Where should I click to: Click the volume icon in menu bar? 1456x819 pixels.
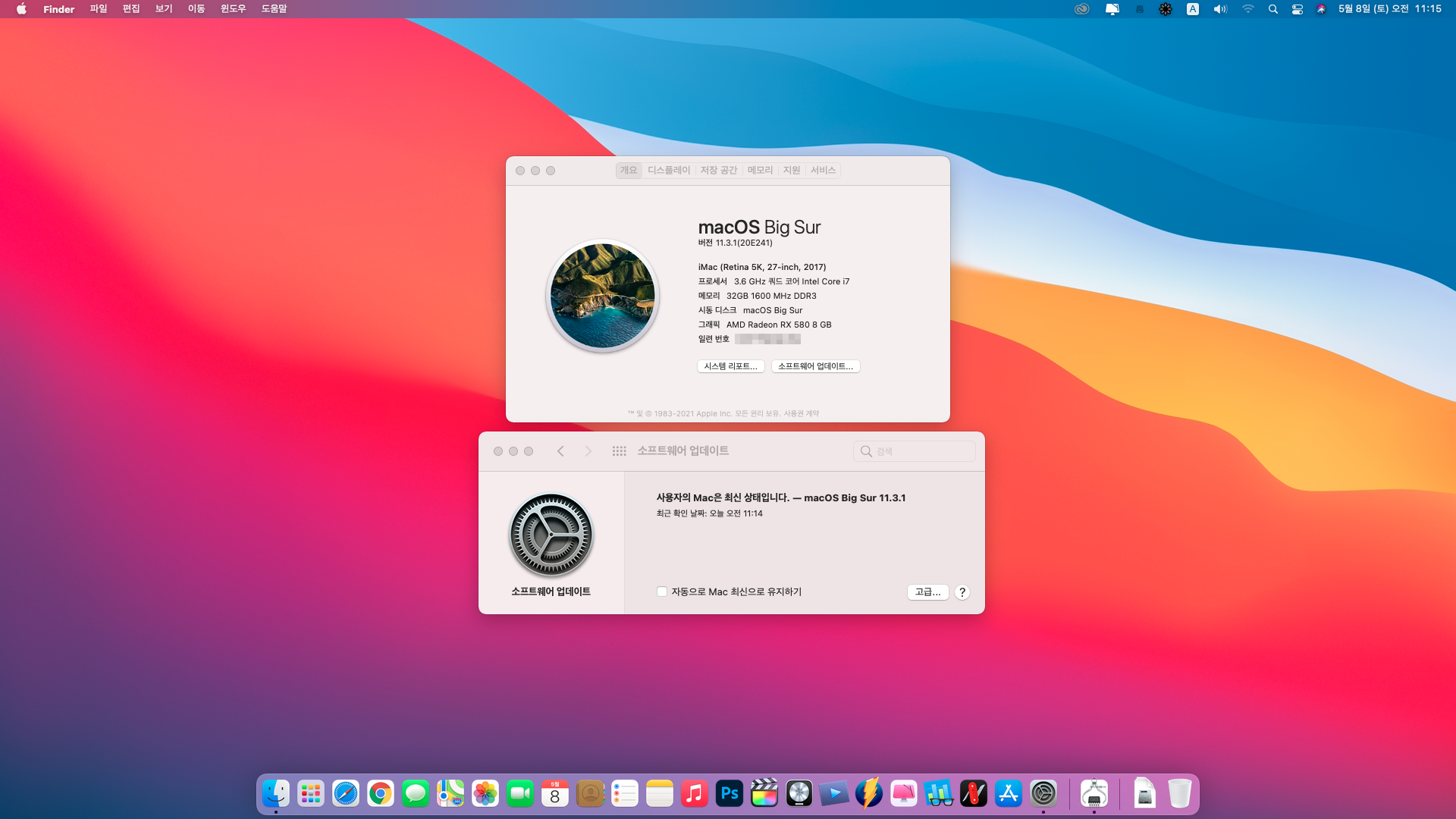[x=1219, y=9]
